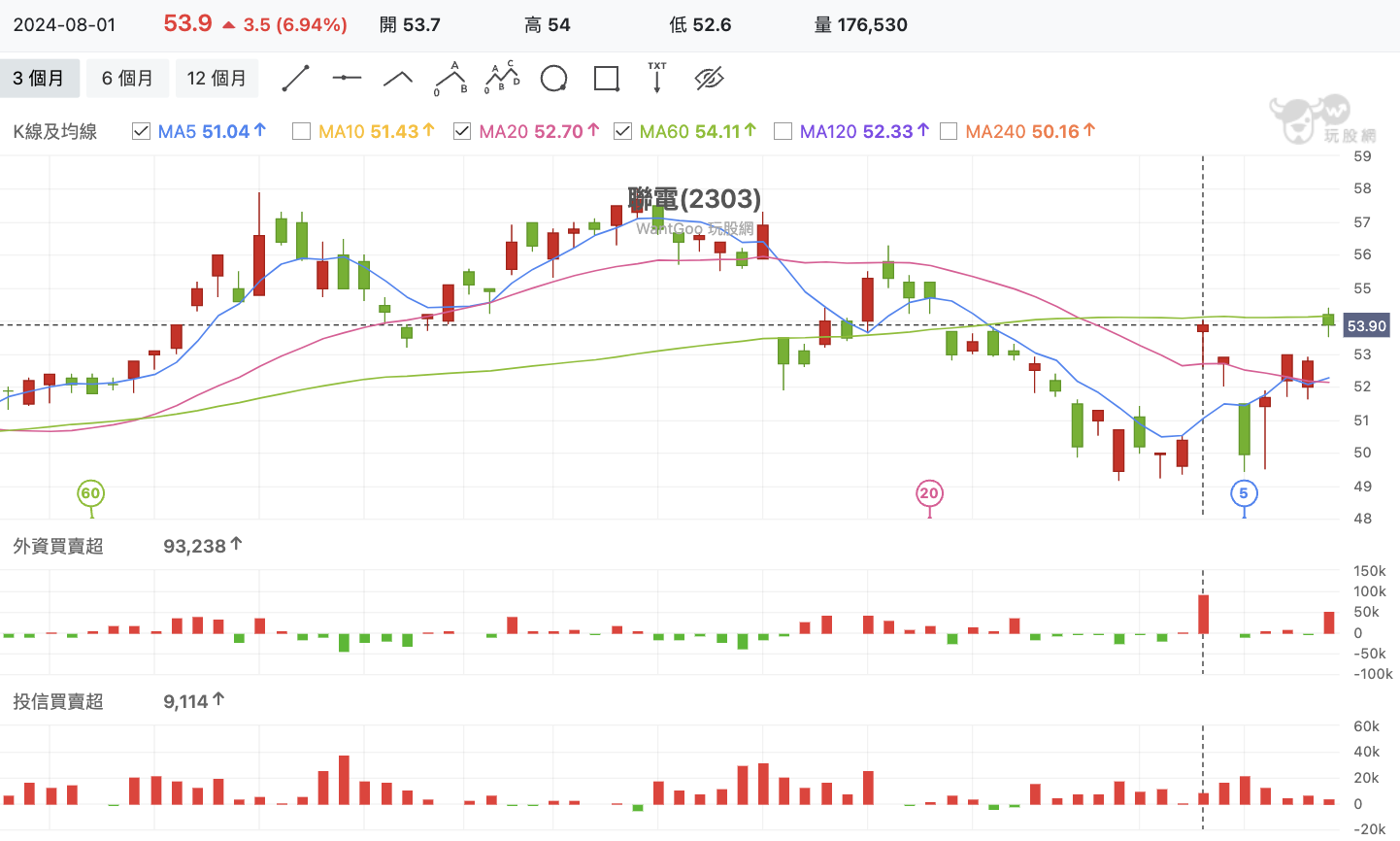The height and width of the screenshot is (841, 1400).
Task: Click the MA5 51.04 label
Action: tap(212, 131)
